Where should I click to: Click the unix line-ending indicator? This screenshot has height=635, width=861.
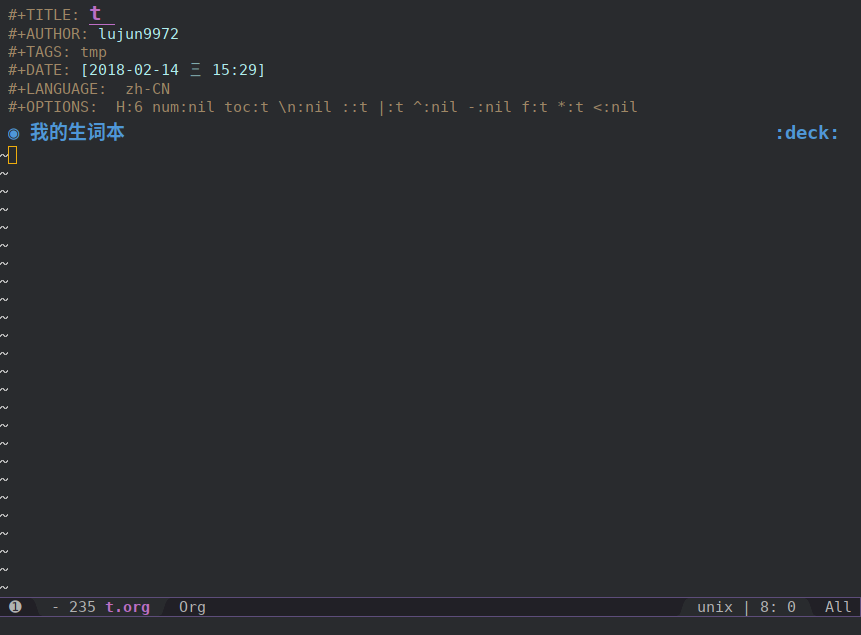(x=715, y=606)
